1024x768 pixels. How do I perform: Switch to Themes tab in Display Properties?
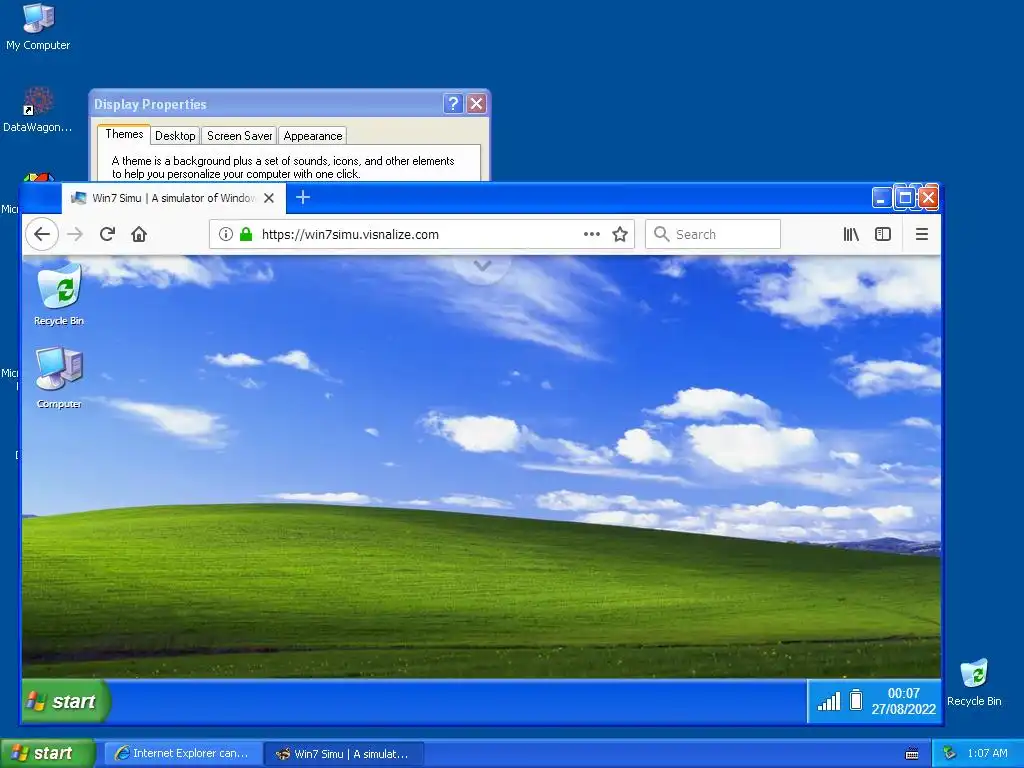(x=124, y=134)
